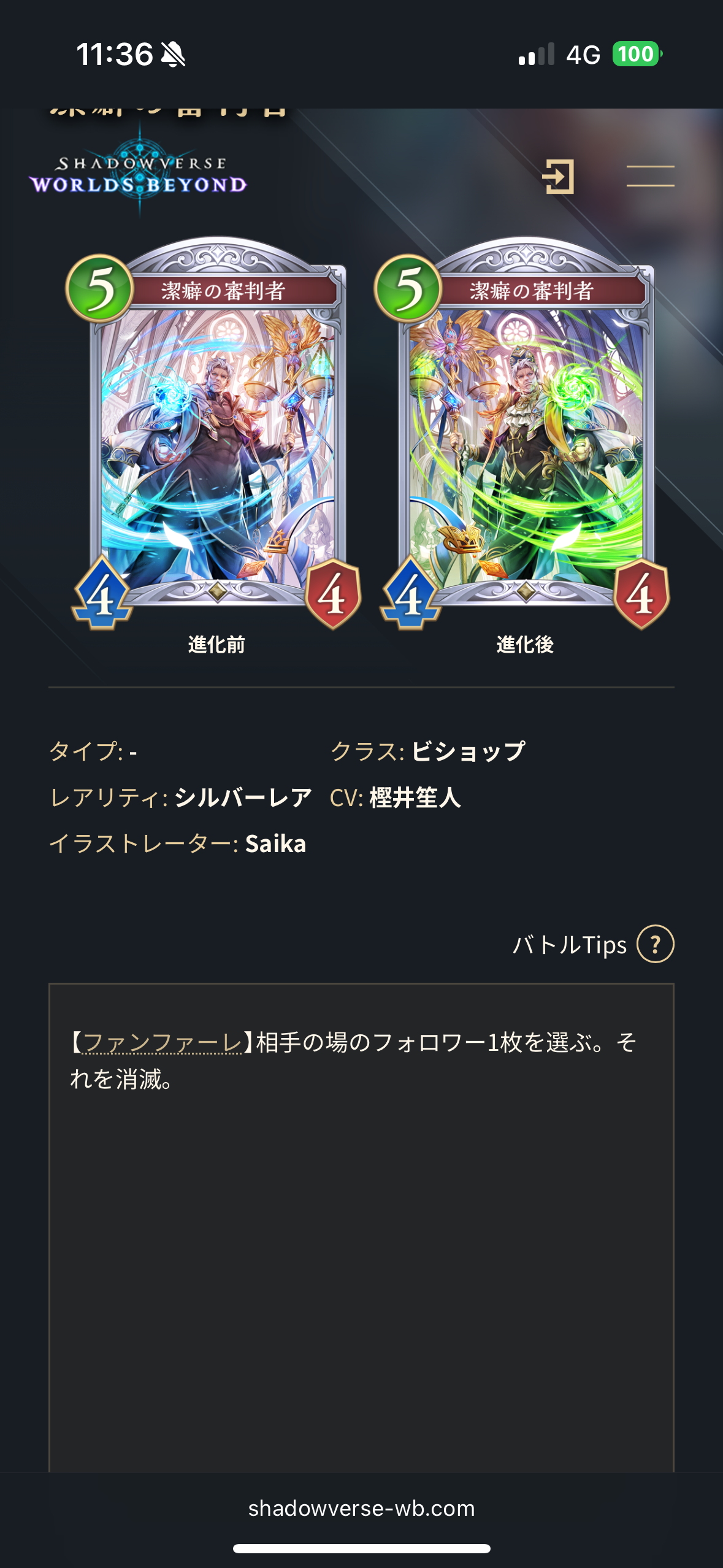The height and width of the screenshot is (1568, 723).
Task: Open the ファンファーレ keyword link
Action: point(162,1042)
